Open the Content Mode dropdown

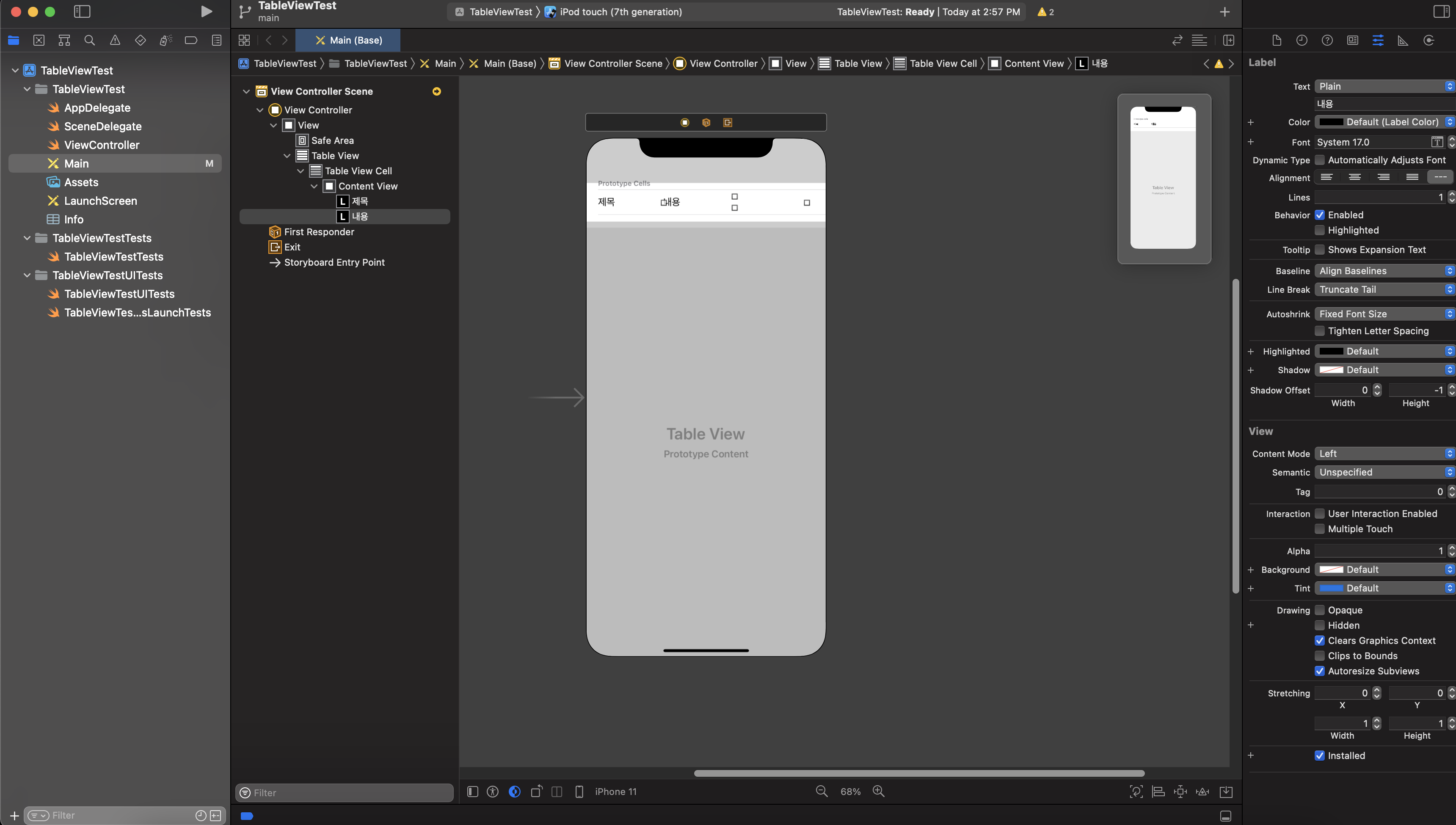pyautogui.click(x=1384, y=453)
